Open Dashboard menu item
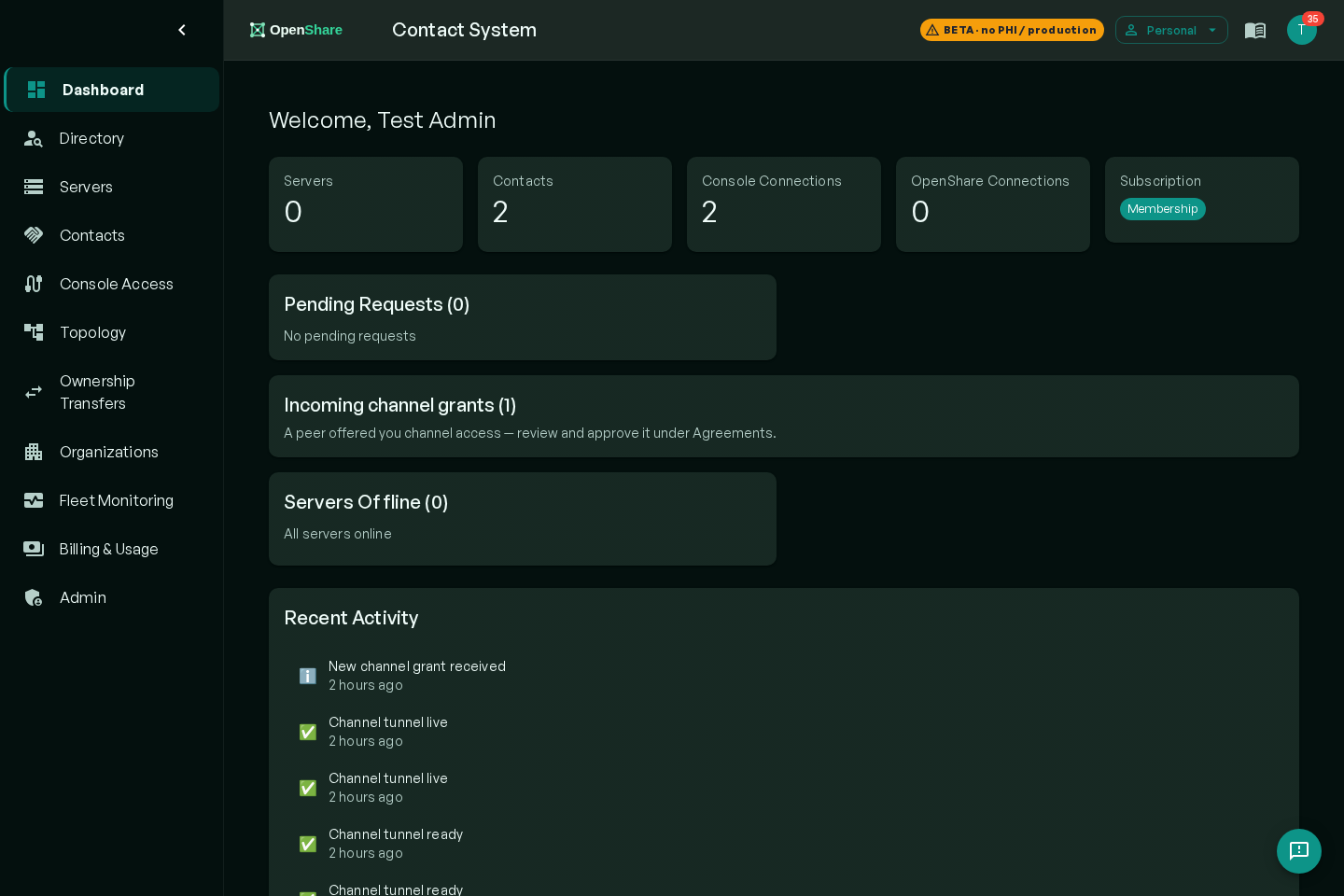This screenshot has width=1344, height=896. coord(112,90)
